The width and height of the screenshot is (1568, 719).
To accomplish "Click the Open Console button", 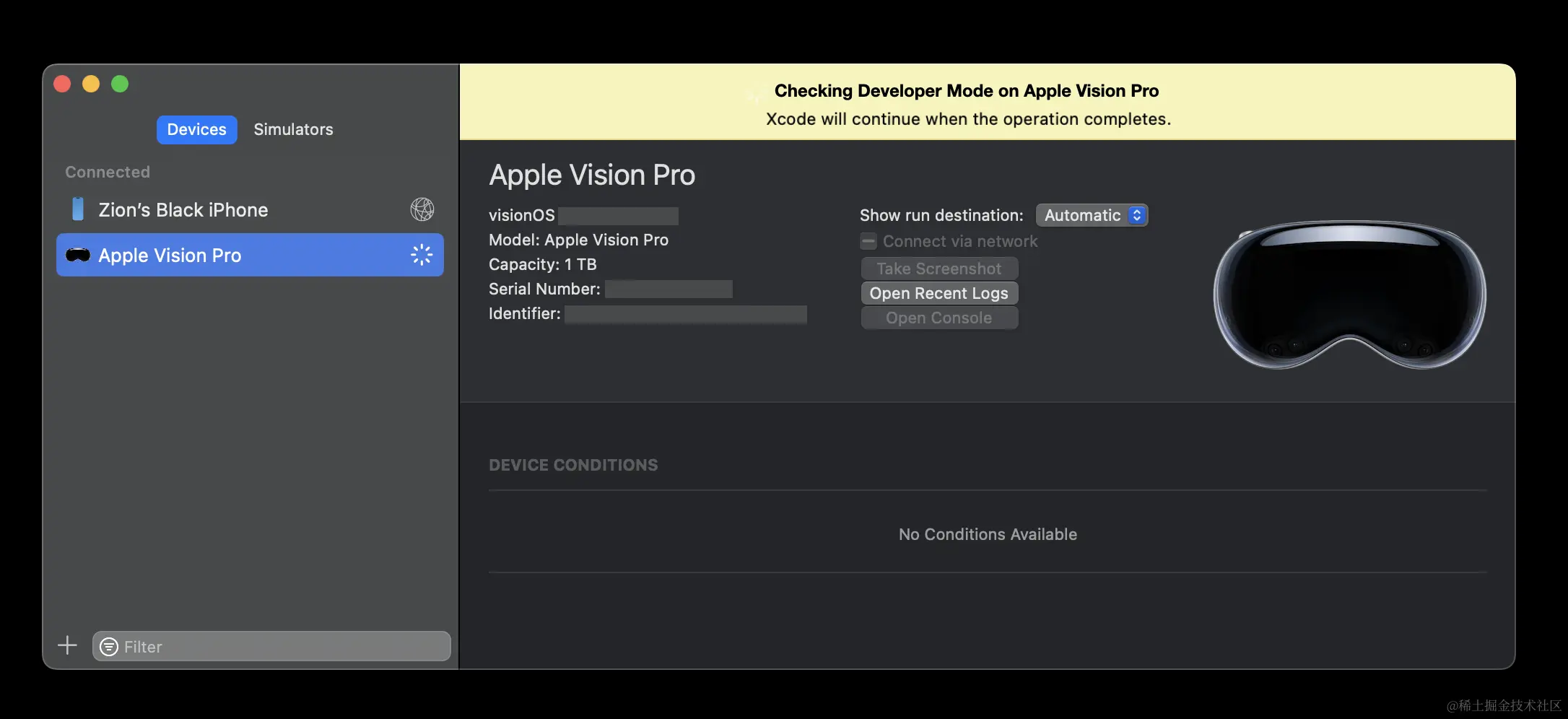I will [939, 318].
